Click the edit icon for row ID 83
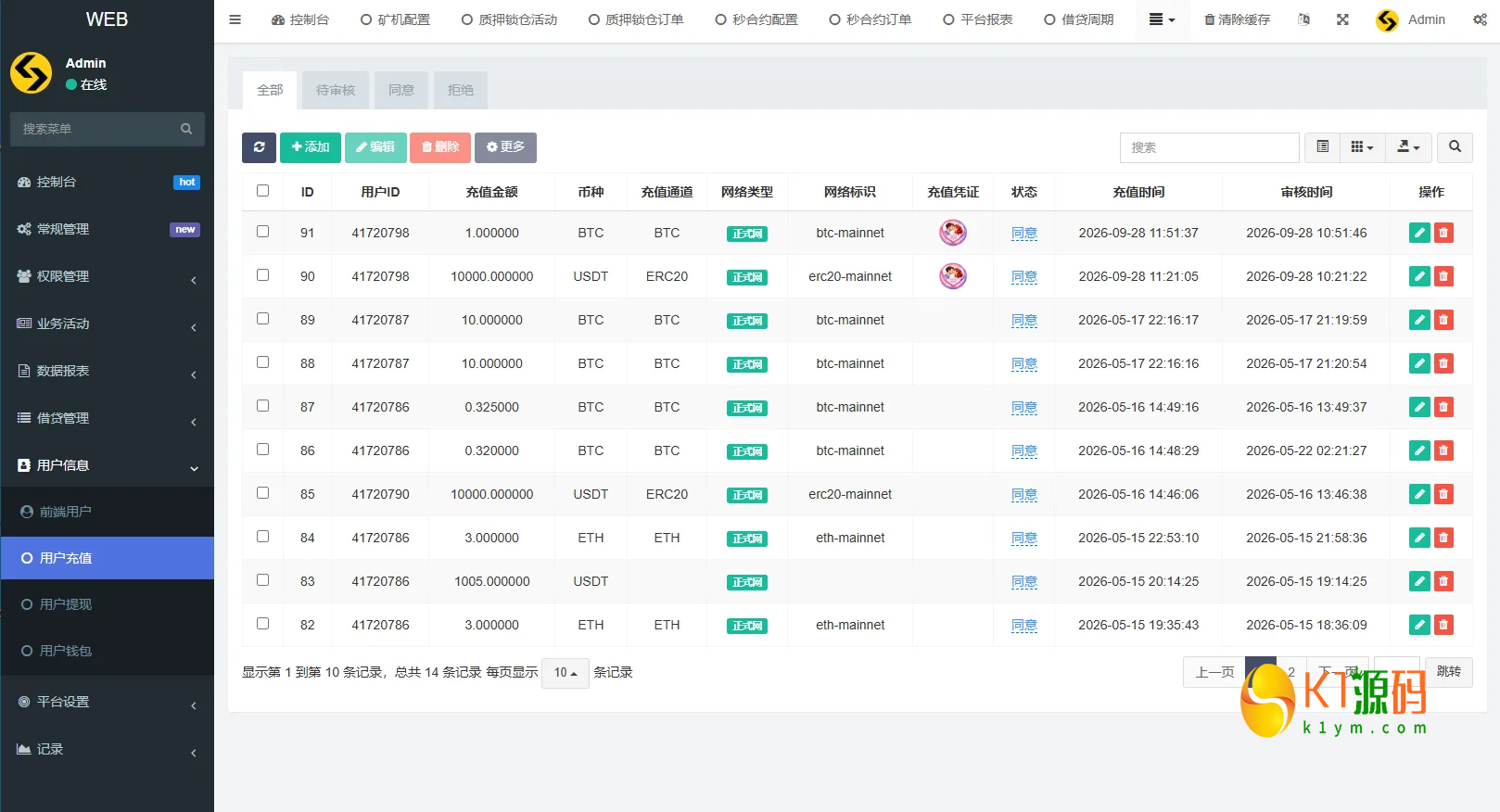The width and height of the screenshot is (1500, 812). [x=1419, y=581]
